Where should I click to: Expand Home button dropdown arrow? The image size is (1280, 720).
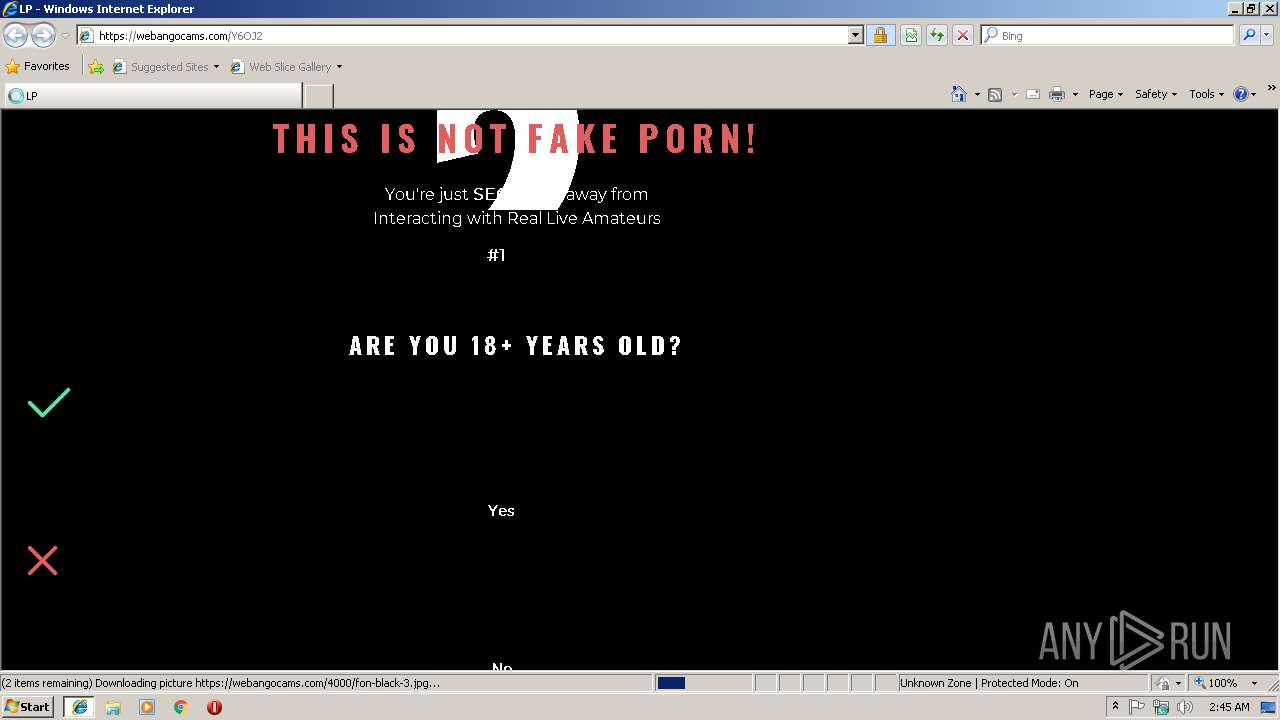[977, 94]
